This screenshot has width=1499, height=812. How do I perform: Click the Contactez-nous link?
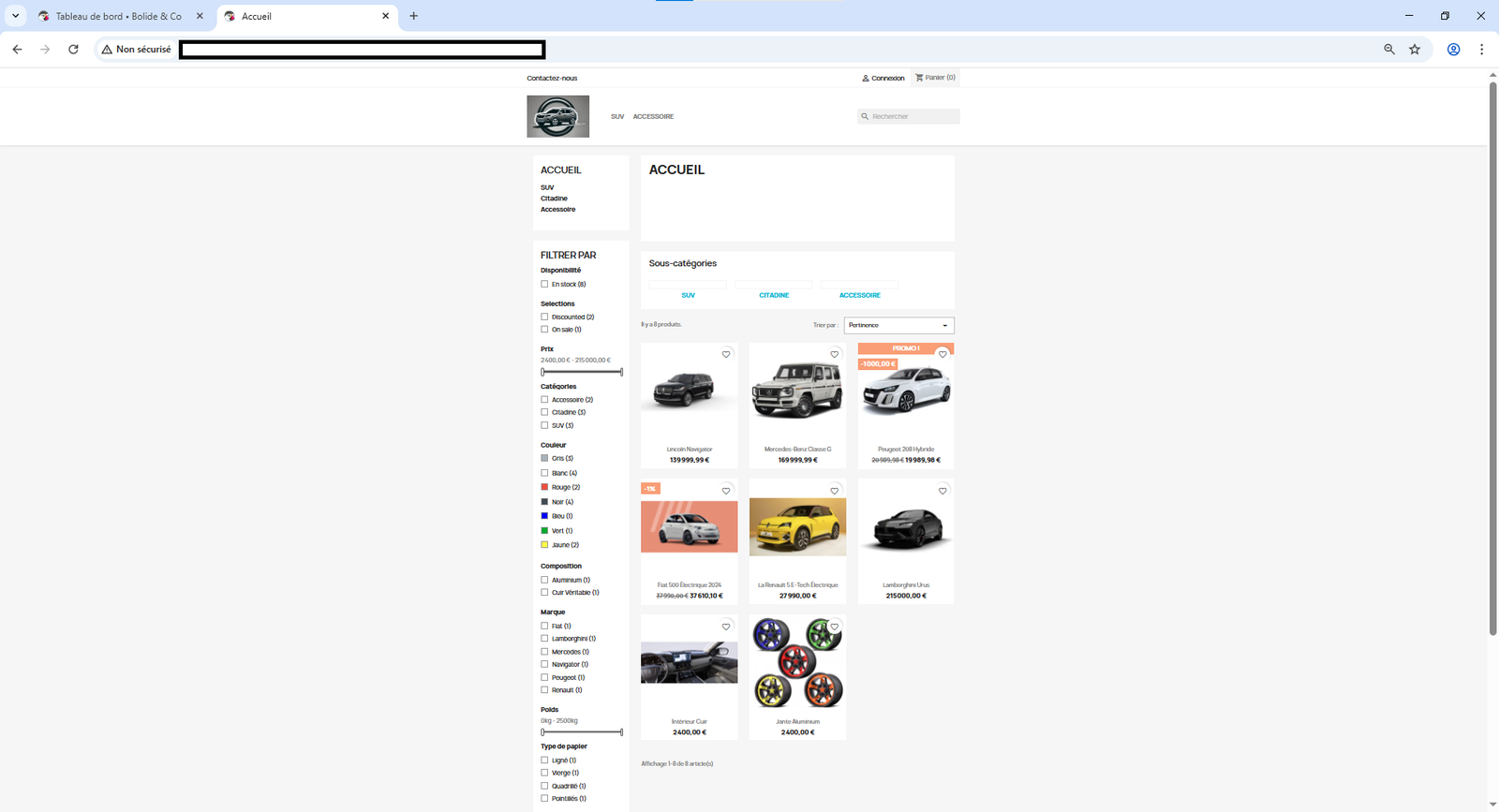[552, 78]
